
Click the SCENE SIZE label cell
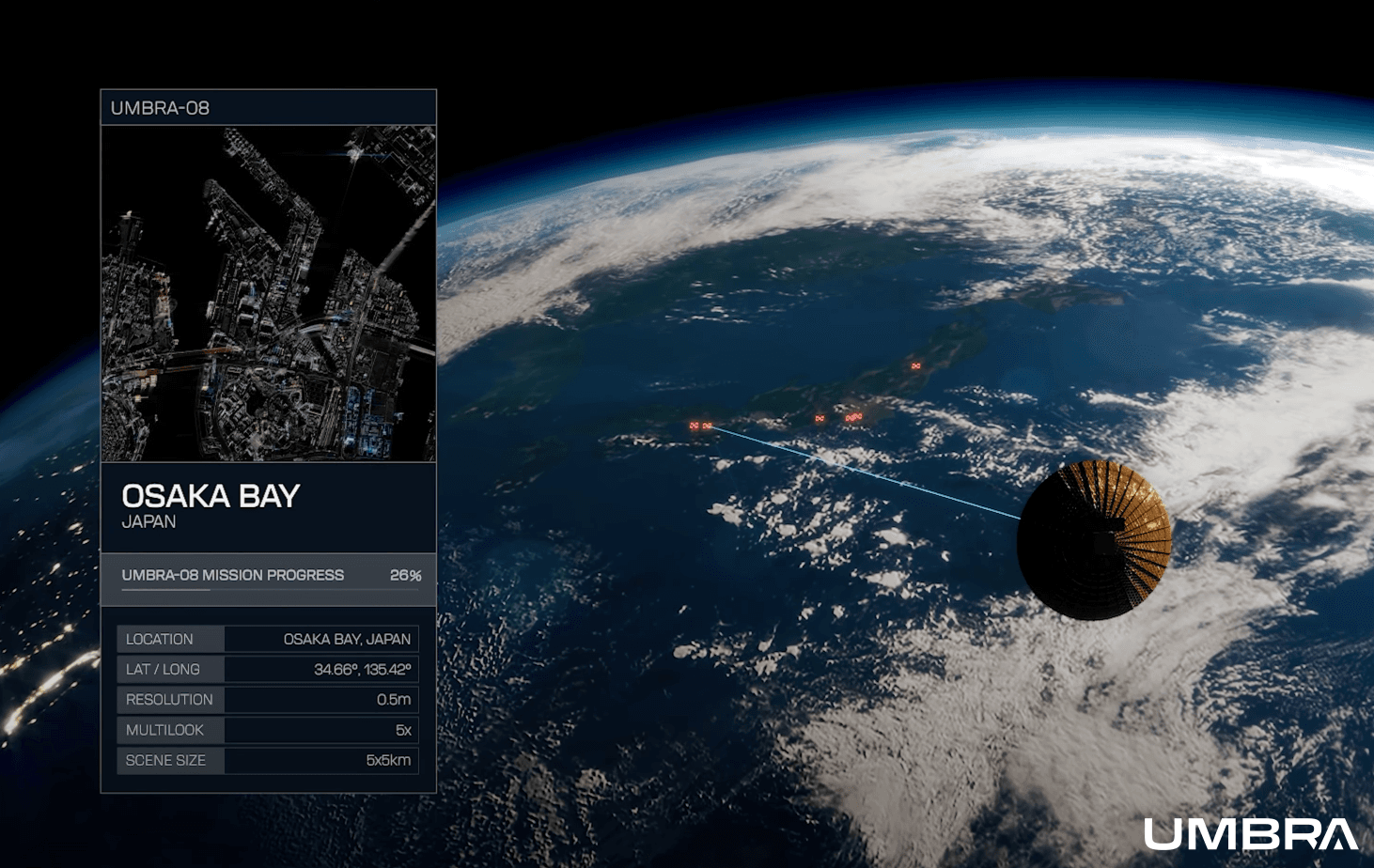pos(170,760)
